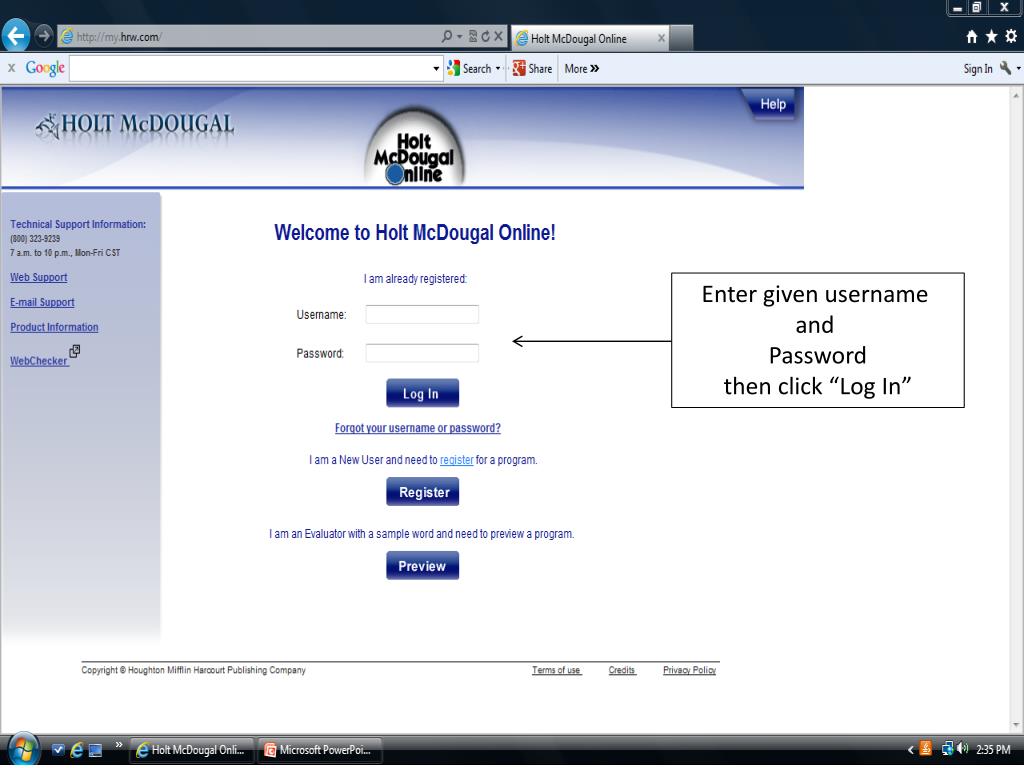Expand quick launch overflow chevron
This screenshot has height=768, width=1024.
pyautogui.click(x=119, y=745)
